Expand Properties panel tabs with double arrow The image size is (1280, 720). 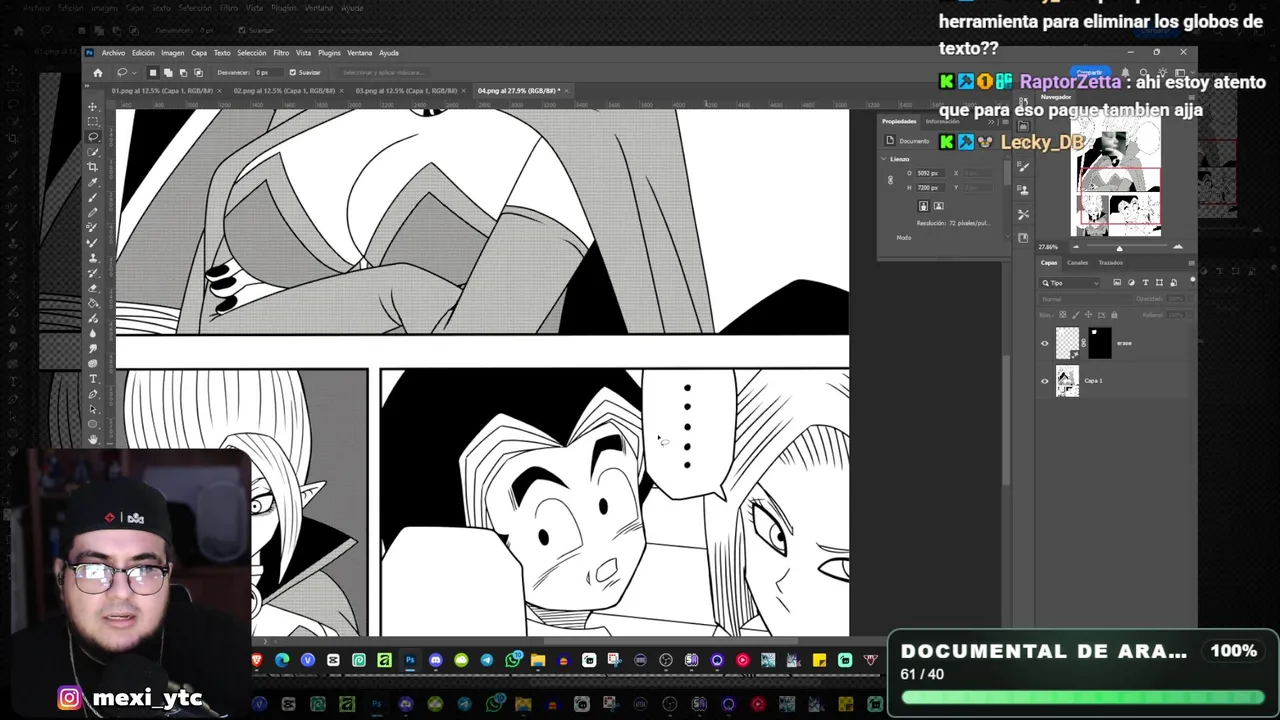(x=990, y=121)
